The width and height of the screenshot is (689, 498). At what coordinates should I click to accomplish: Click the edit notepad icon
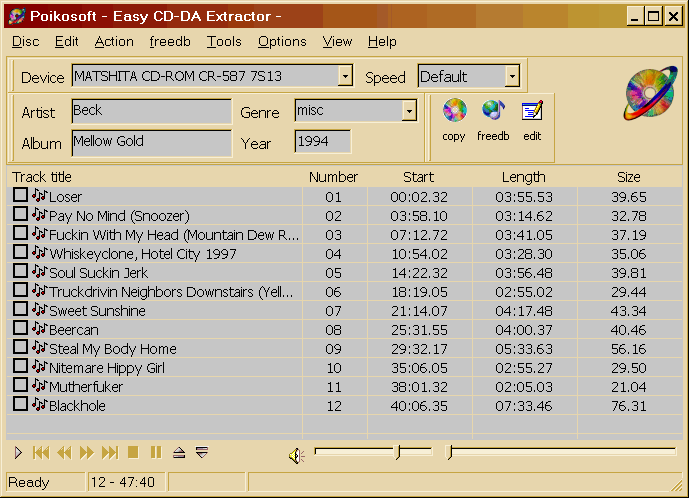click(x=532, y=110)
